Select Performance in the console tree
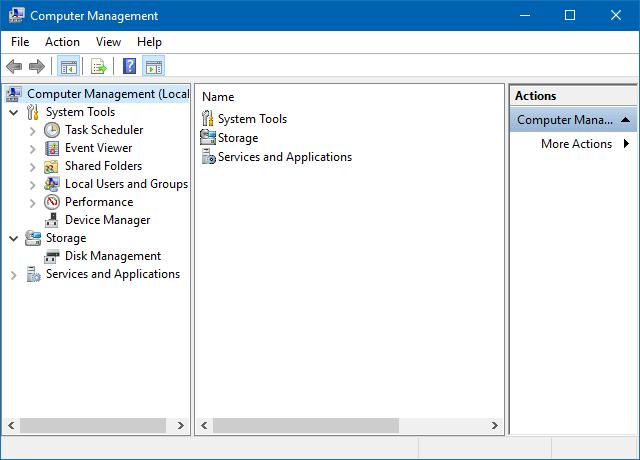This screenshot has height=460, width=640. tap(98, 202)
